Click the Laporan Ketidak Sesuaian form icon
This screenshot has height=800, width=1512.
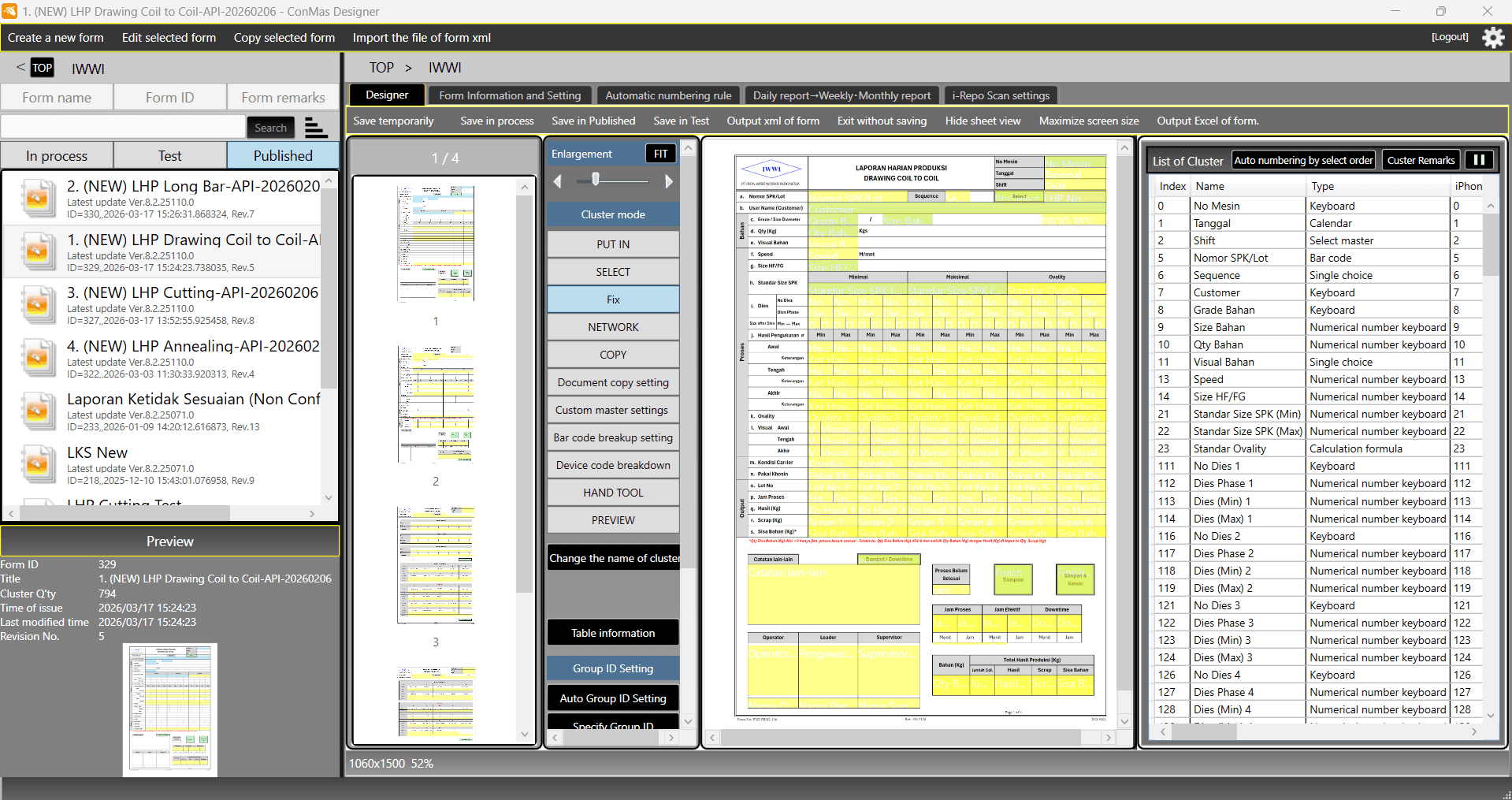[37, 411]
